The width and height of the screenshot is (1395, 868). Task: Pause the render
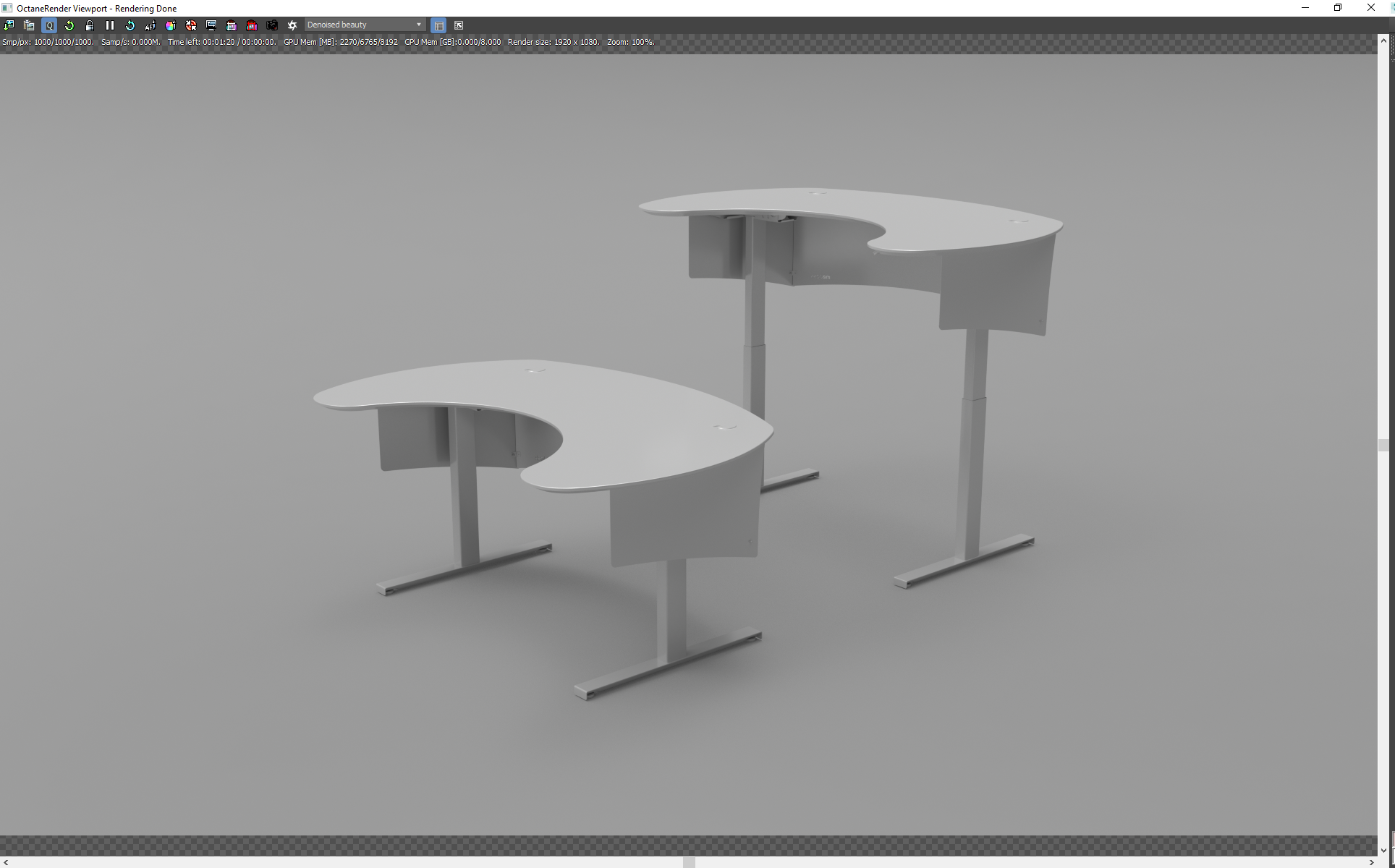click(110, 25)
